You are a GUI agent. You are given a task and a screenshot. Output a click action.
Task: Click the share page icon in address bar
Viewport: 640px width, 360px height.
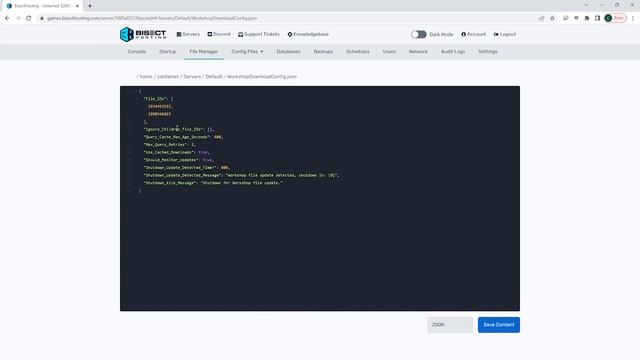point(542,18)
